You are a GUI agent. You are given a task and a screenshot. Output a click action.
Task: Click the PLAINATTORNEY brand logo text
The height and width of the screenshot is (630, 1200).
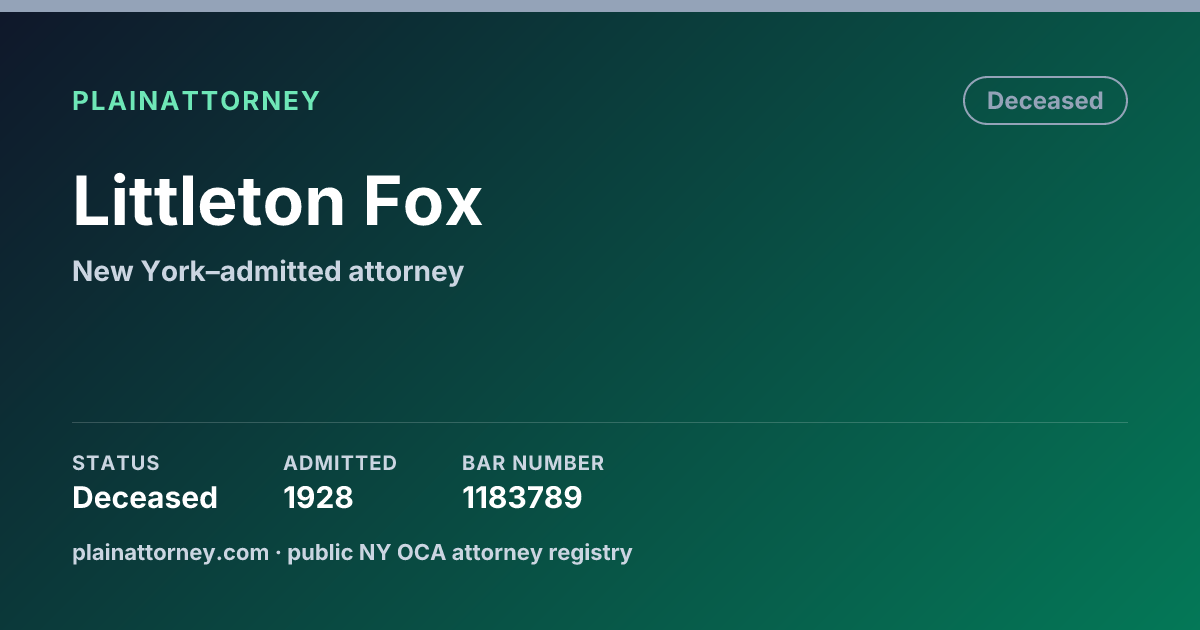(196, 101)
